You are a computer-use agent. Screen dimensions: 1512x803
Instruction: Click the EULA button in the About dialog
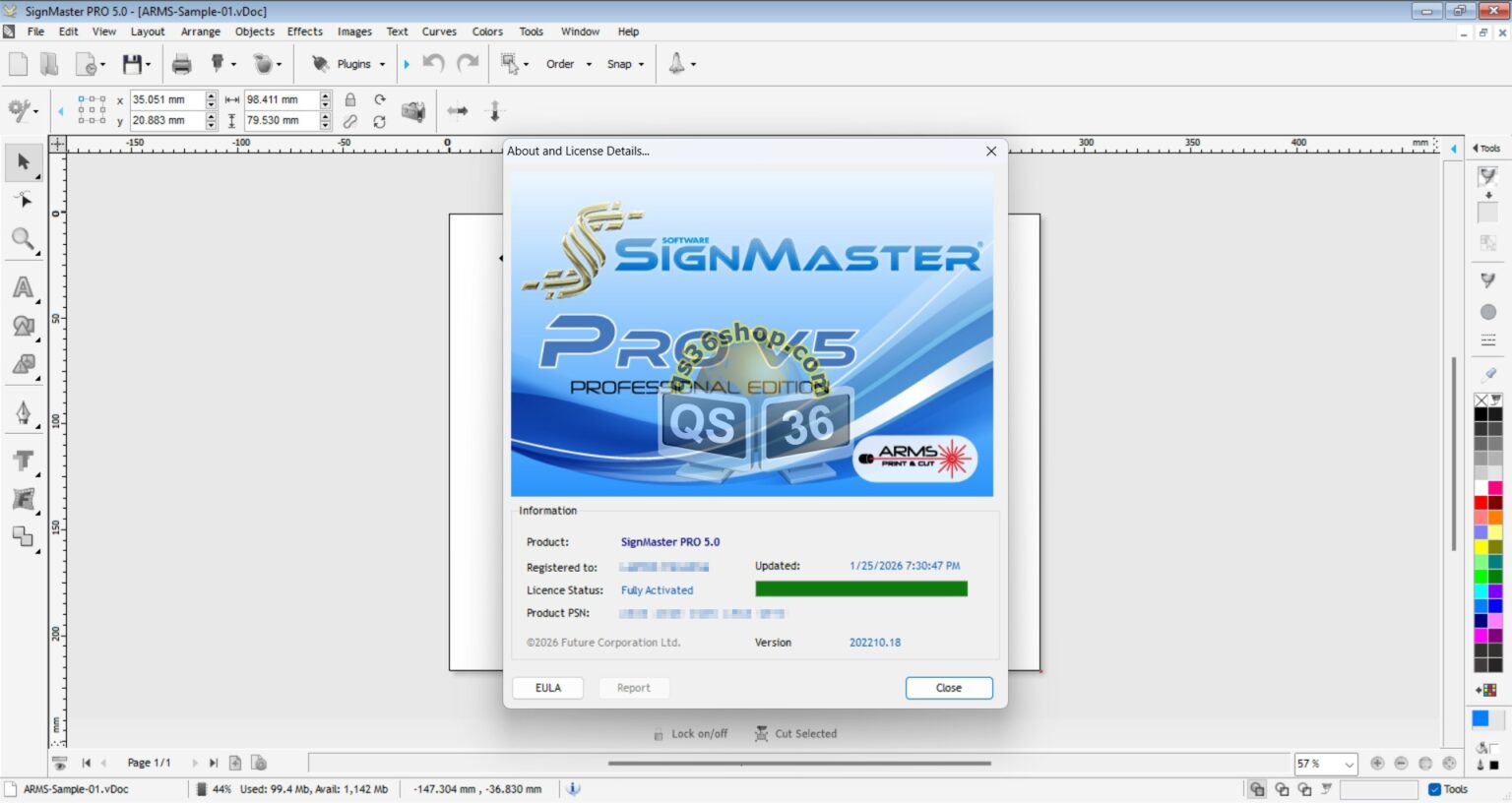click(547, 687)
